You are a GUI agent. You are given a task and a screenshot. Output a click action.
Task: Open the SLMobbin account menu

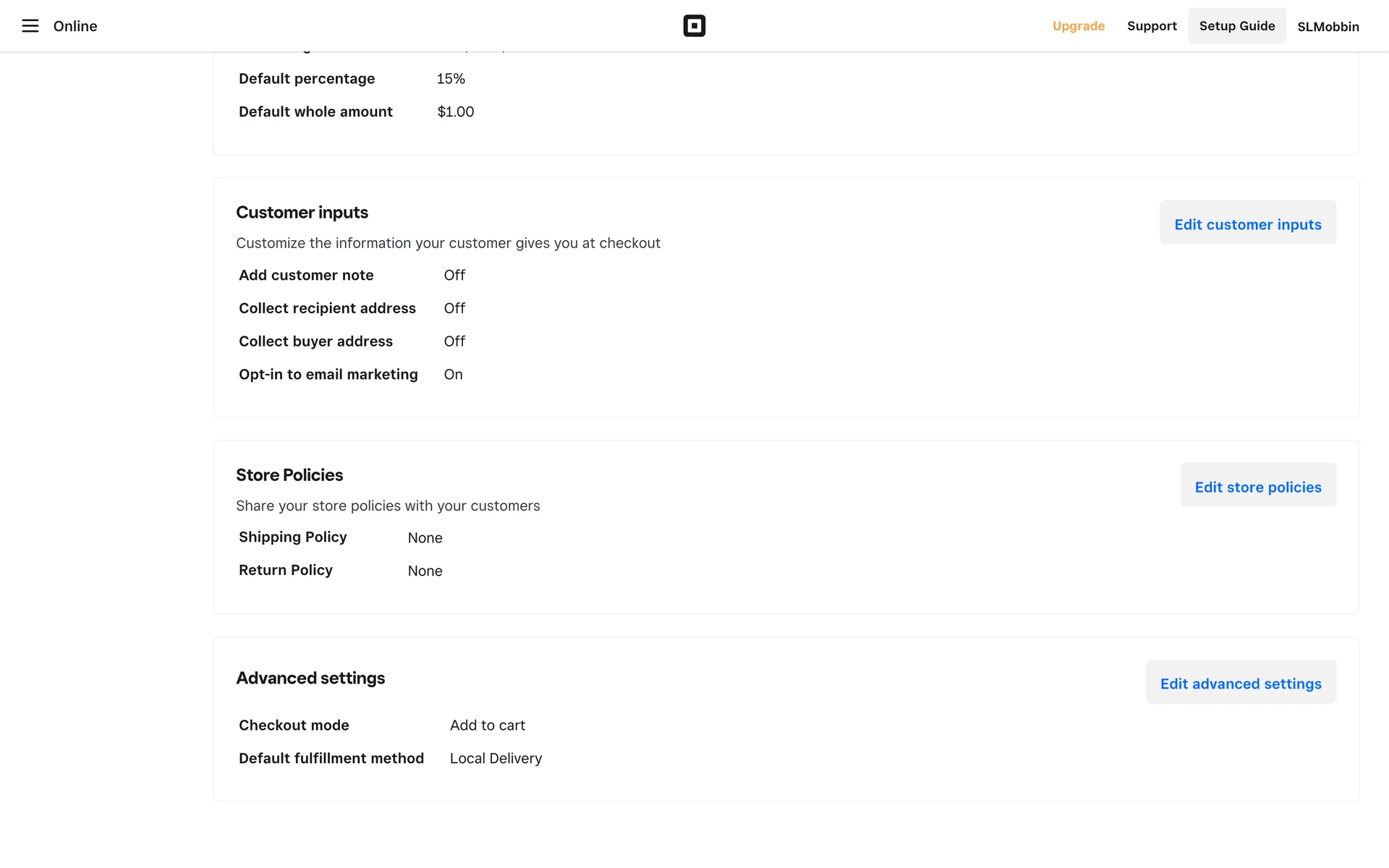(x=1328, y=27)
